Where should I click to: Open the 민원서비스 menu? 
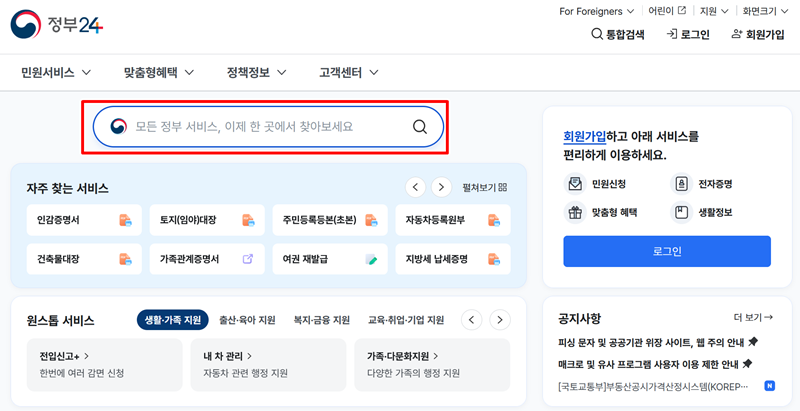click(x=56, y=73)
